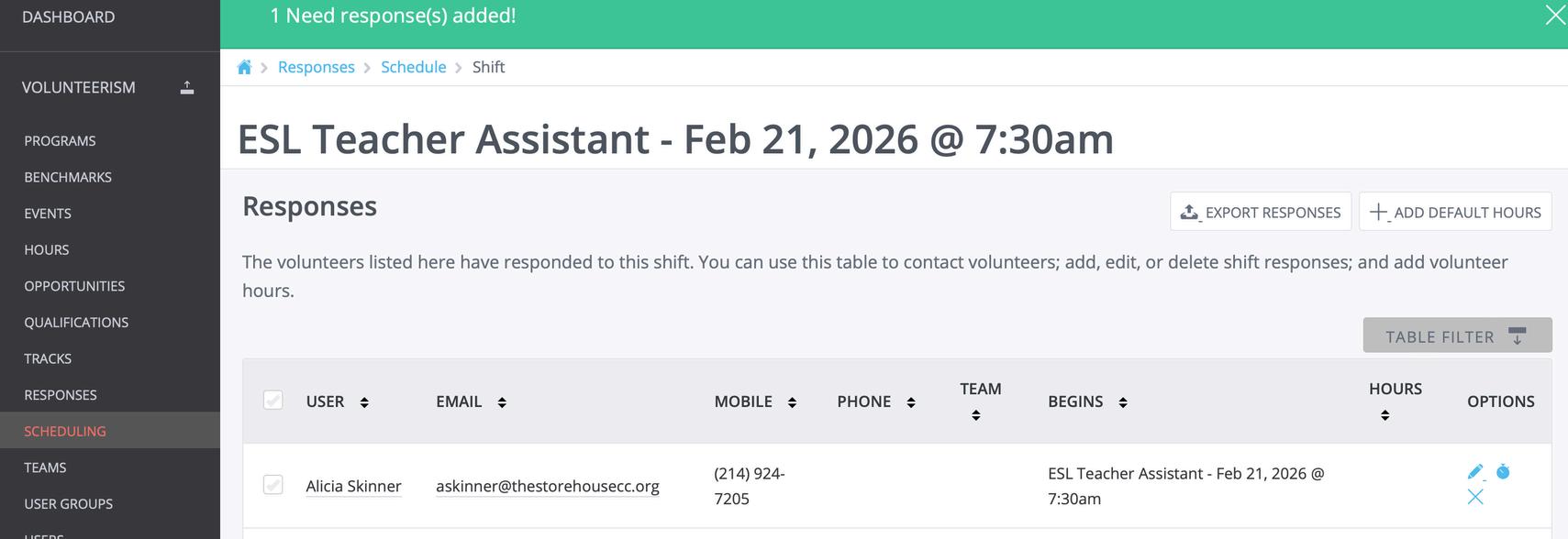Sort table by Team column arrows

click(975, 415)
